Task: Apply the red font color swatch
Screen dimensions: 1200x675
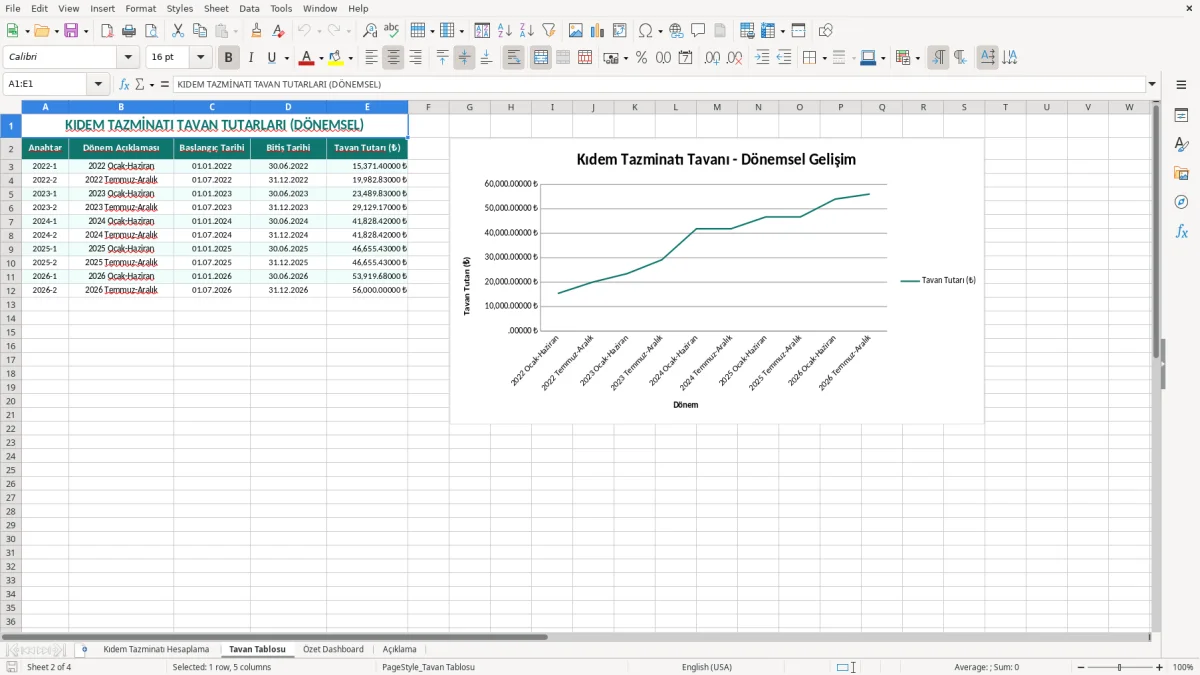Action: pyautogui.click(x=307, y=58)
